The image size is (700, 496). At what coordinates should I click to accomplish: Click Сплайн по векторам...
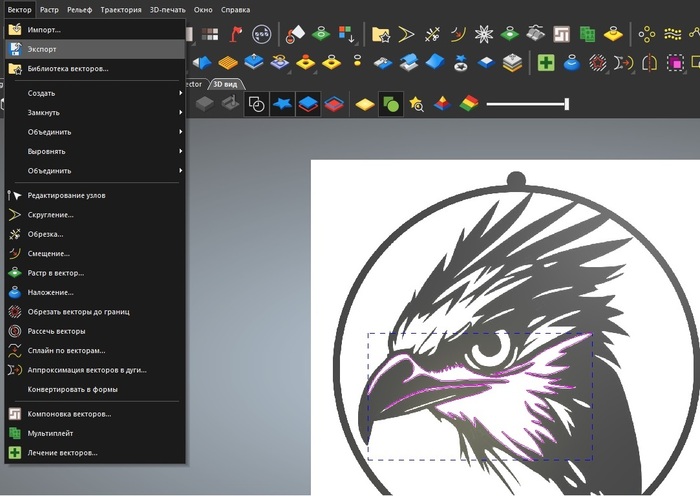point(95,350)
